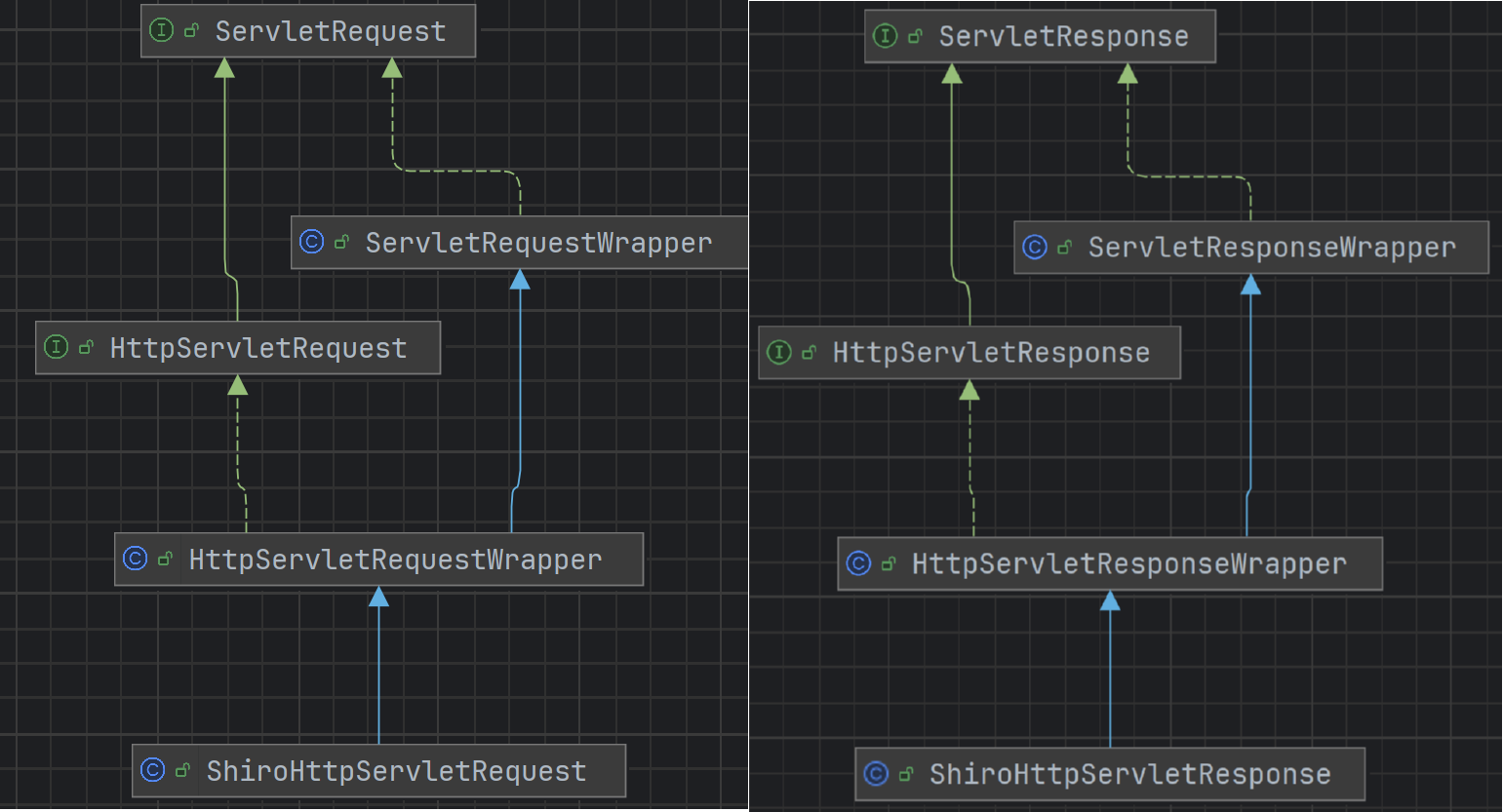The width and height of the screenshot is (1503, 812).
Task: Click the interface icon beside HttpServletRequest
Action: click(57, 347)
